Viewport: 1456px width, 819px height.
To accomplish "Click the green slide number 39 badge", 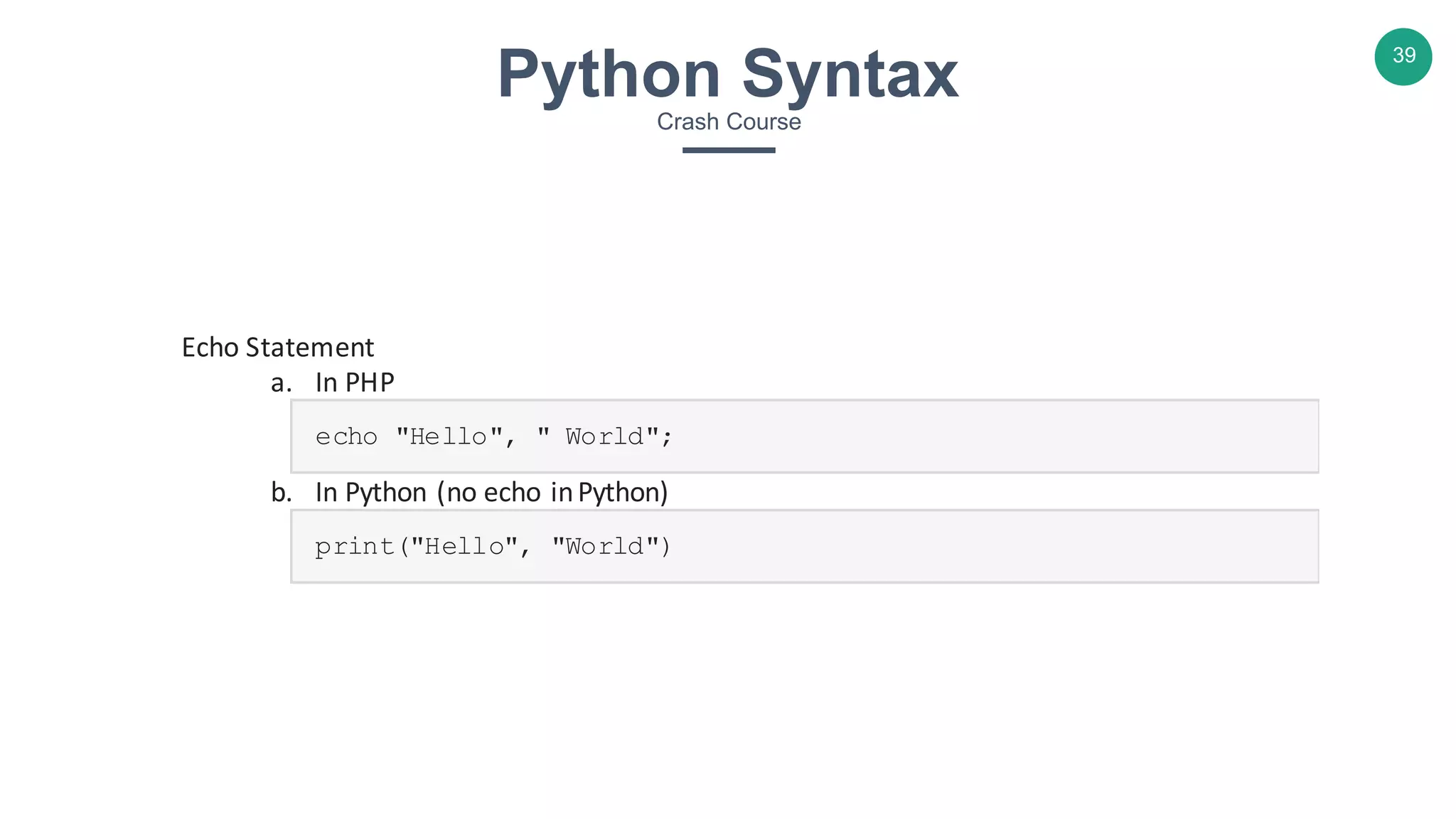I will tap(1403, 57).
